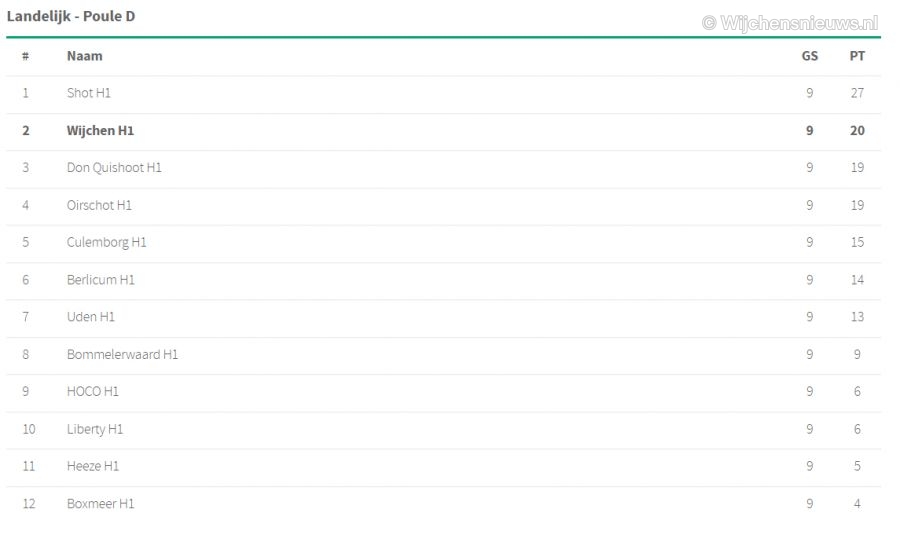Click the Uden H1 team
Viewport: 900px width, 542px height.
(x=91, y=317)
